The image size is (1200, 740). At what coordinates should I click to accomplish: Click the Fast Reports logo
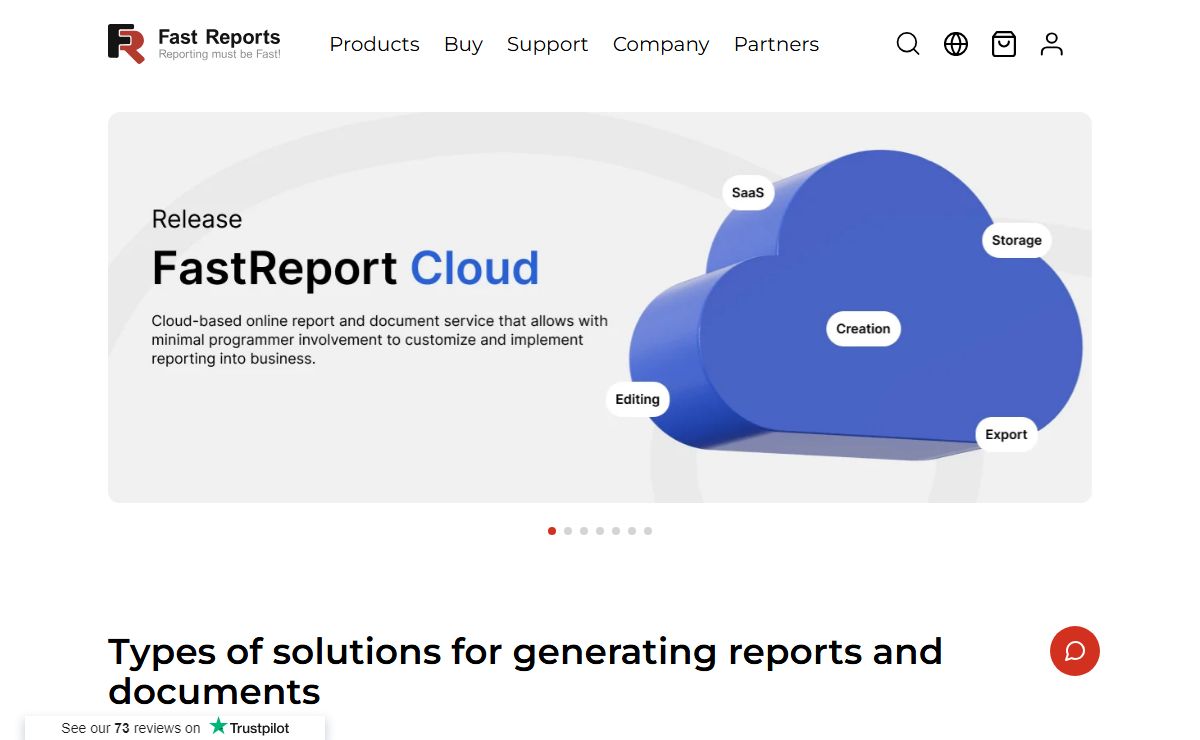[194, 44]
